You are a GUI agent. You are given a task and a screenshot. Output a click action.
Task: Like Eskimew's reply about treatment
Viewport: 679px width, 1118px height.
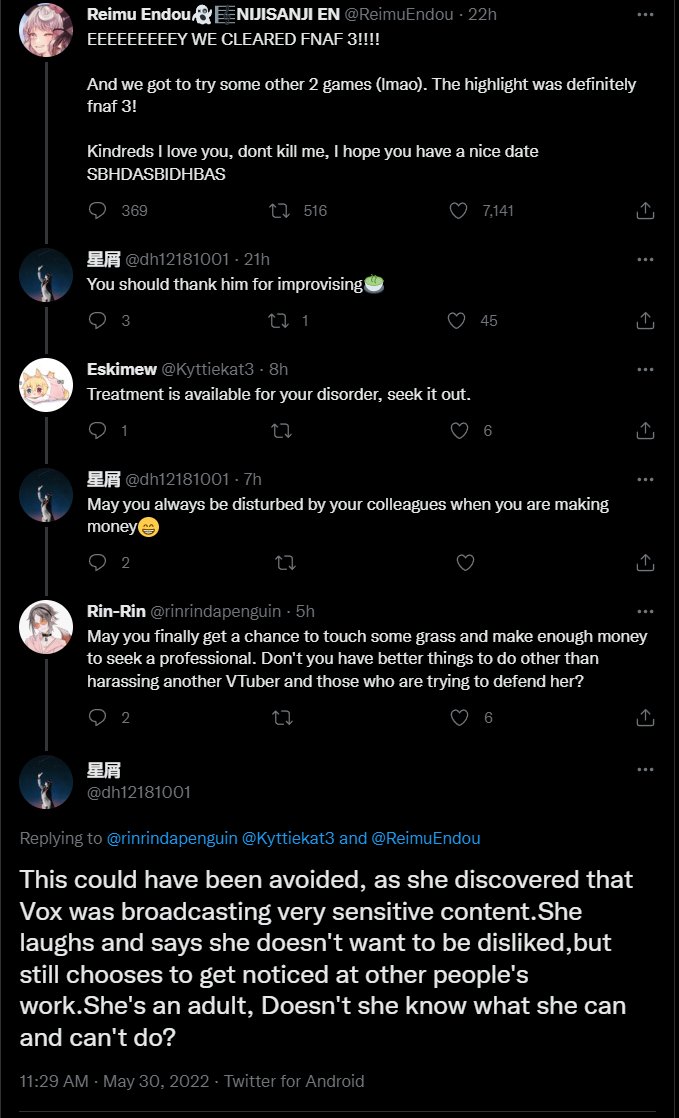point(459,431)
